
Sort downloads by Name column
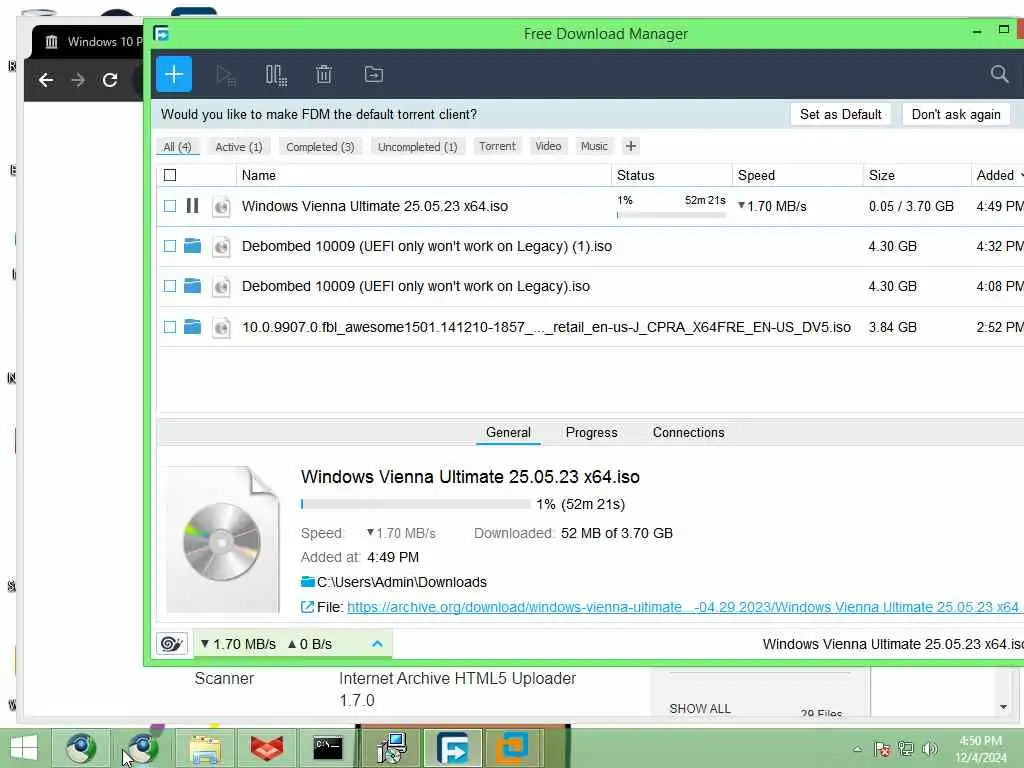point(423,175)
